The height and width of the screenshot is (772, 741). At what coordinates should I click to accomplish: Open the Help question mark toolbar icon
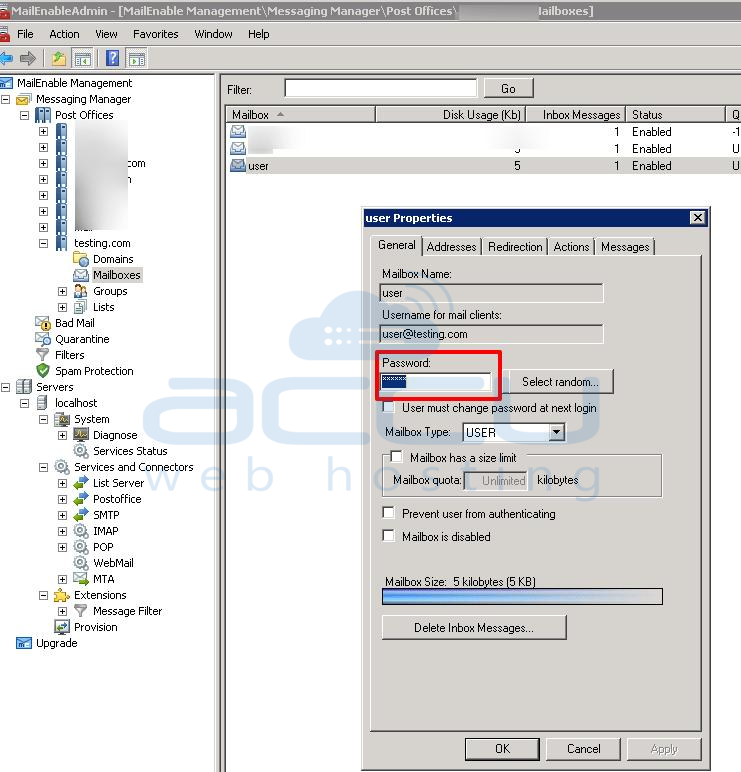[x=112, y=59]
